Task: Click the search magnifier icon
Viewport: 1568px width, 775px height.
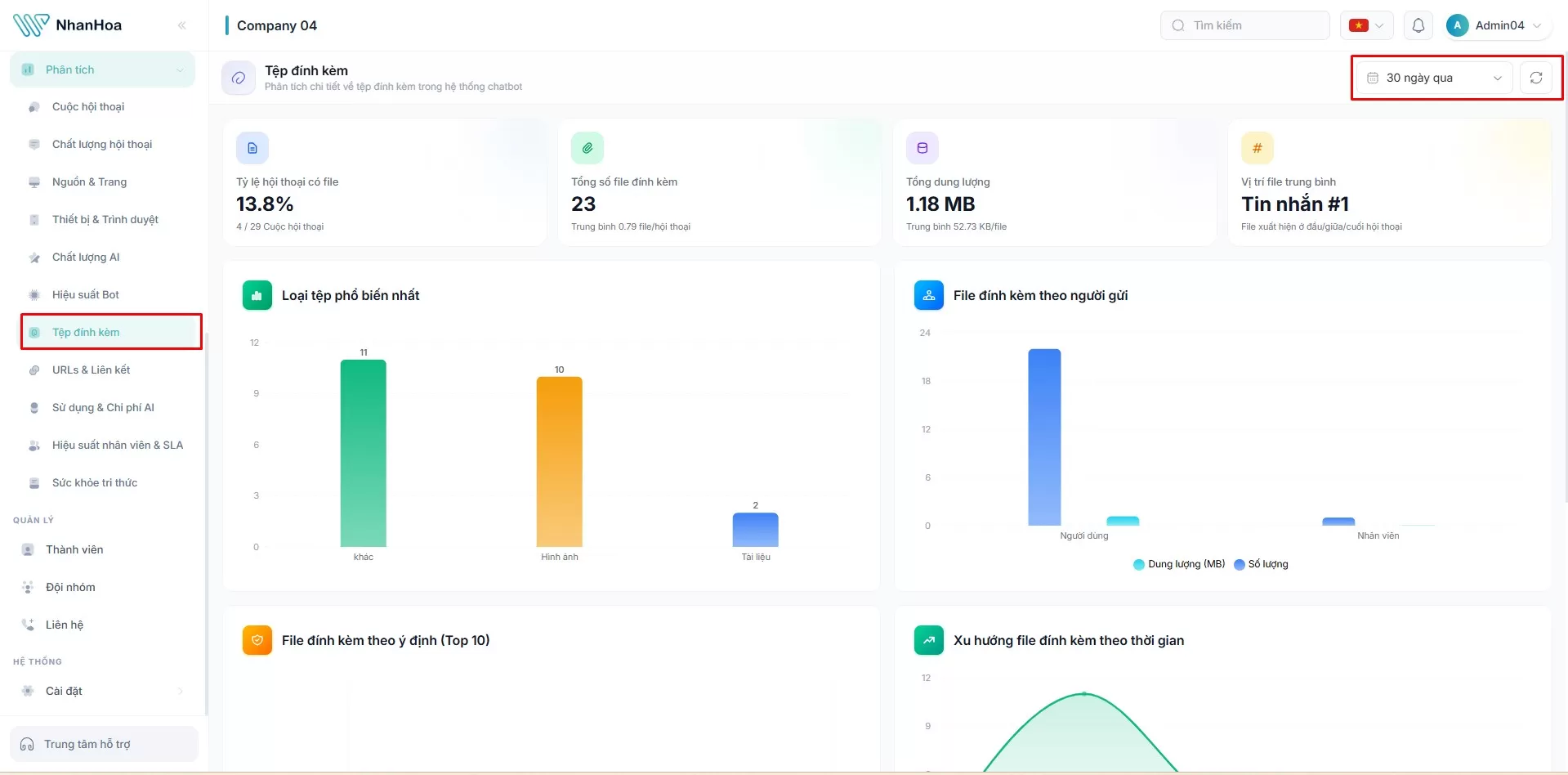Action: [x=1178, y=25]
